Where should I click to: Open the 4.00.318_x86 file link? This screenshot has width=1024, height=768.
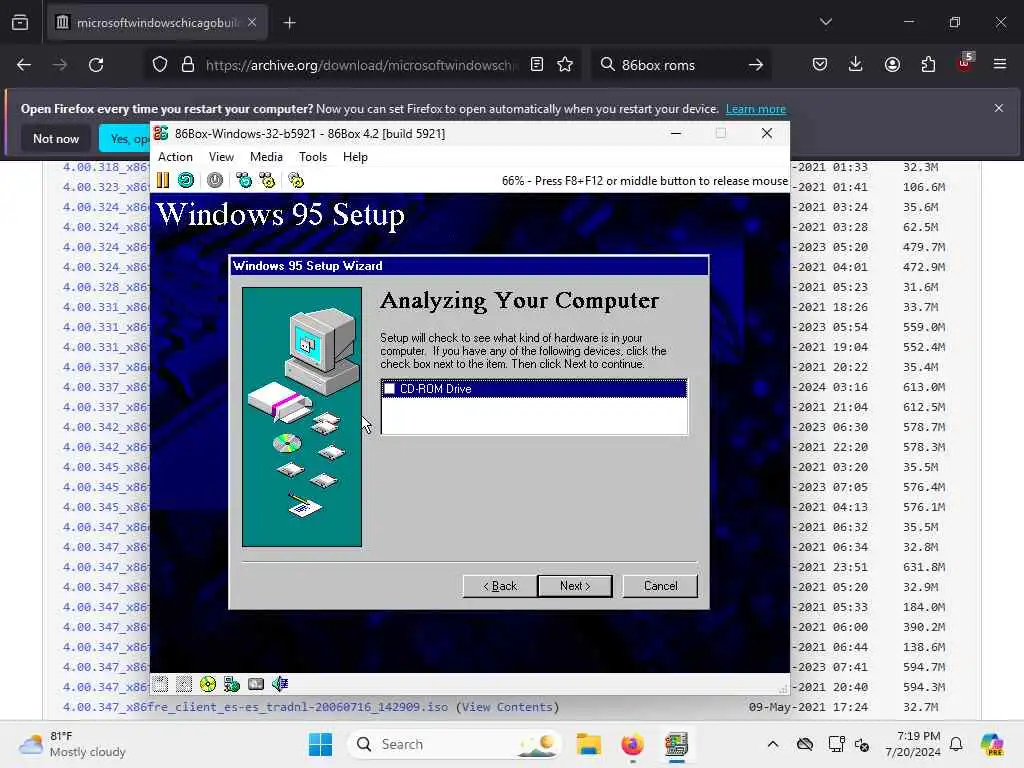[x=106, y=167]
